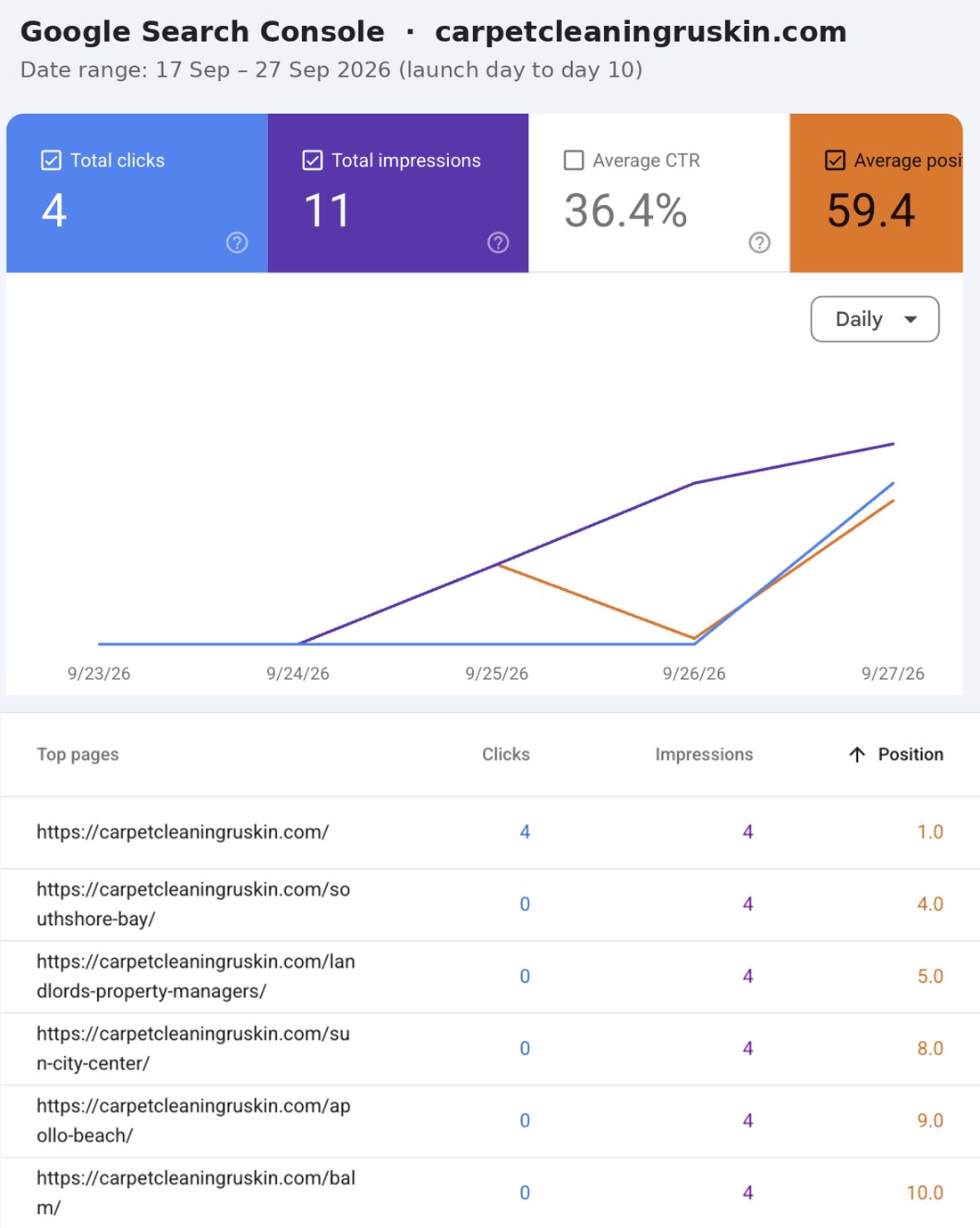
Task: Click the 9/25/26 date label on chart
Action: [x=496, y=674]
